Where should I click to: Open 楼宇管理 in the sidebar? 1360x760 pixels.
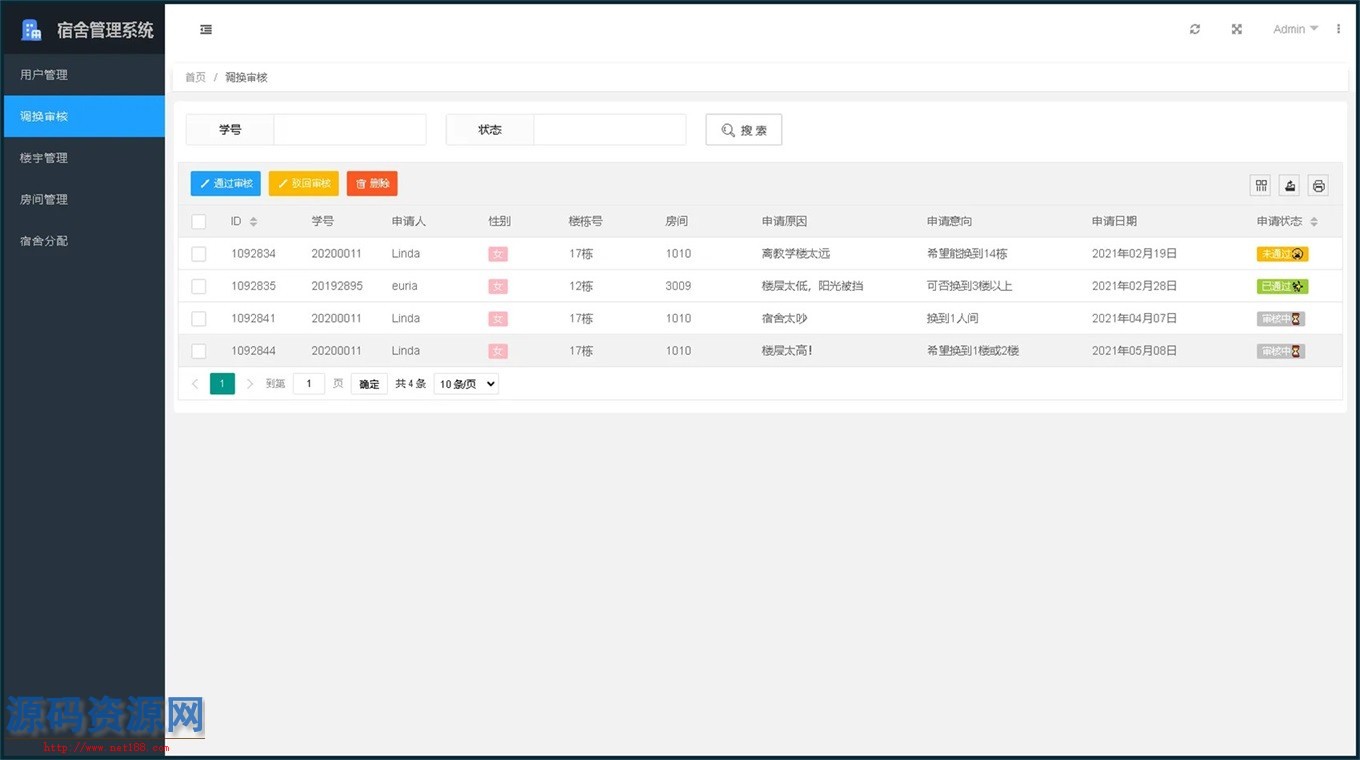44,158
